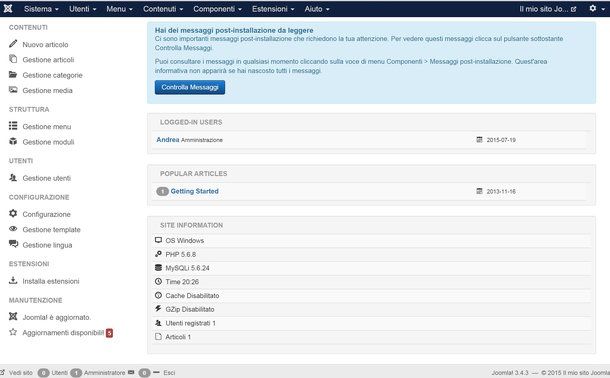Screen dimensions: 610x378
Task: Click the monitor icon beside OS Windows
Action: click(x=158, y=240)
